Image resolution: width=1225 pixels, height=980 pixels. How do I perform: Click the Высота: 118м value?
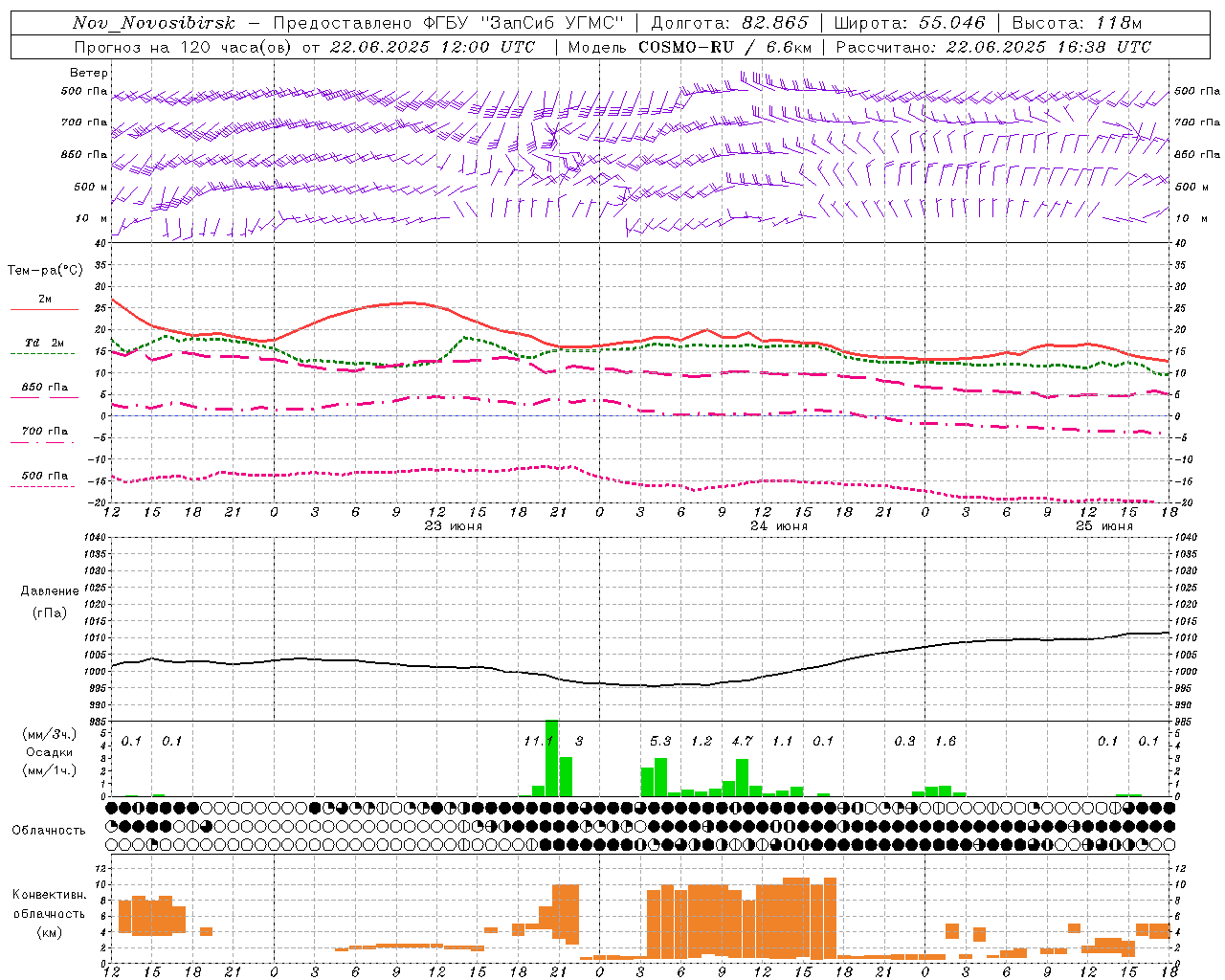click(x=1077, y=23)
